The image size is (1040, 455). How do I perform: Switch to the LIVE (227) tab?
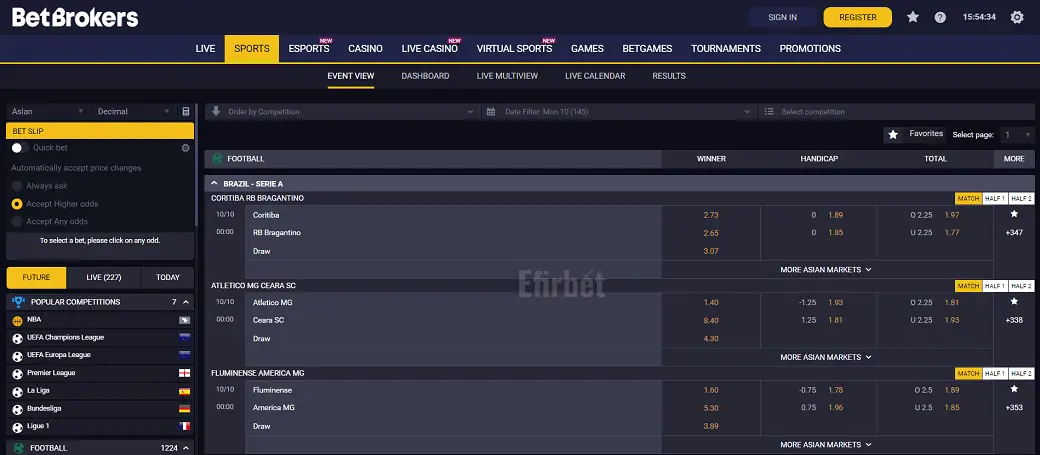103,277
